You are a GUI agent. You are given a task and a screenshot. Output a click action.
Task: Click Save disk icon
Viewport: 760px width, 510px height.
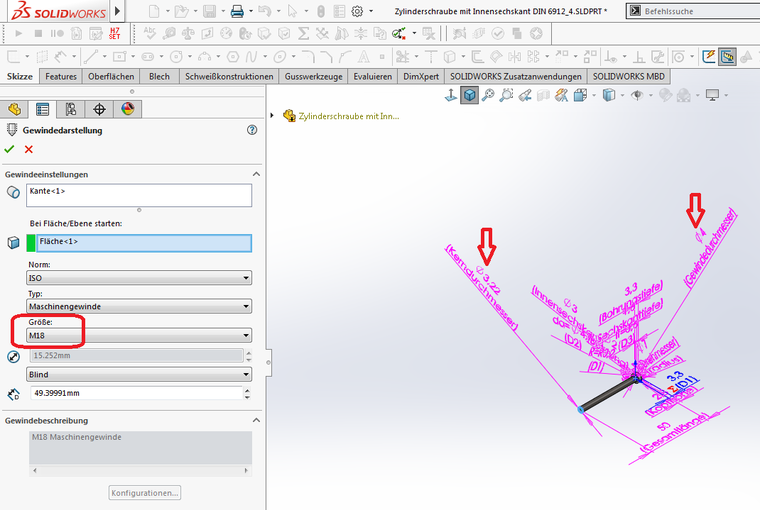(x=209, y=11)
